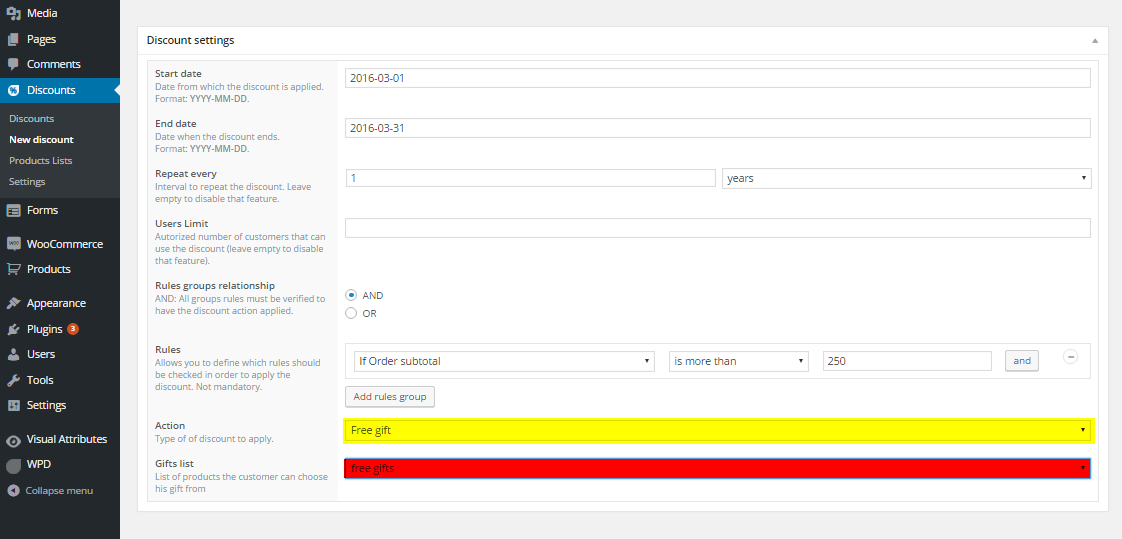Open the Discounts submenu item

point(31,119)
